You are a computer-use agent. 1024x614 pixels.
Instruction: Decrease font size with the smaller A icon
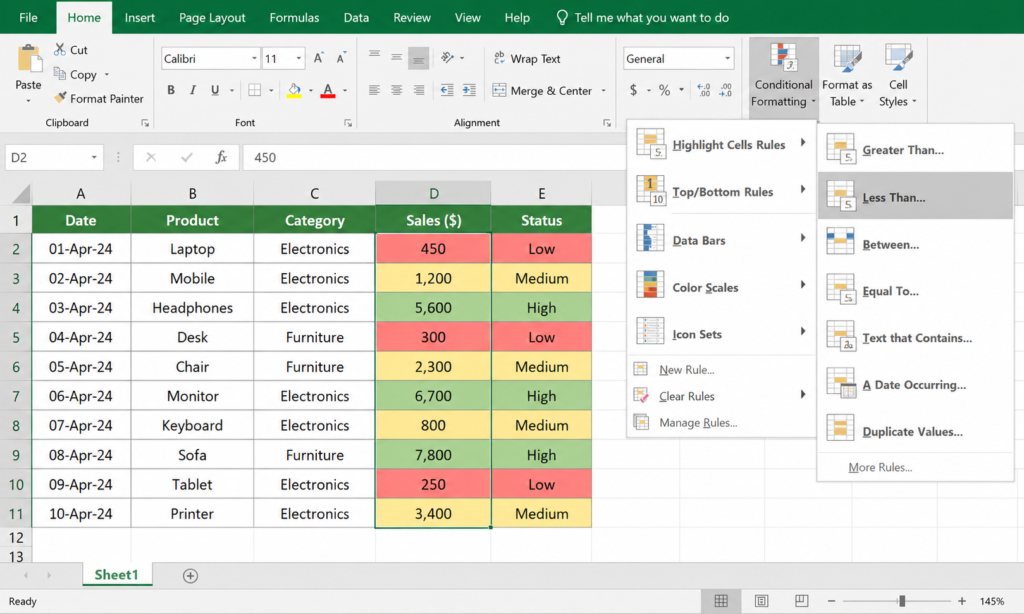click(341, 58)
